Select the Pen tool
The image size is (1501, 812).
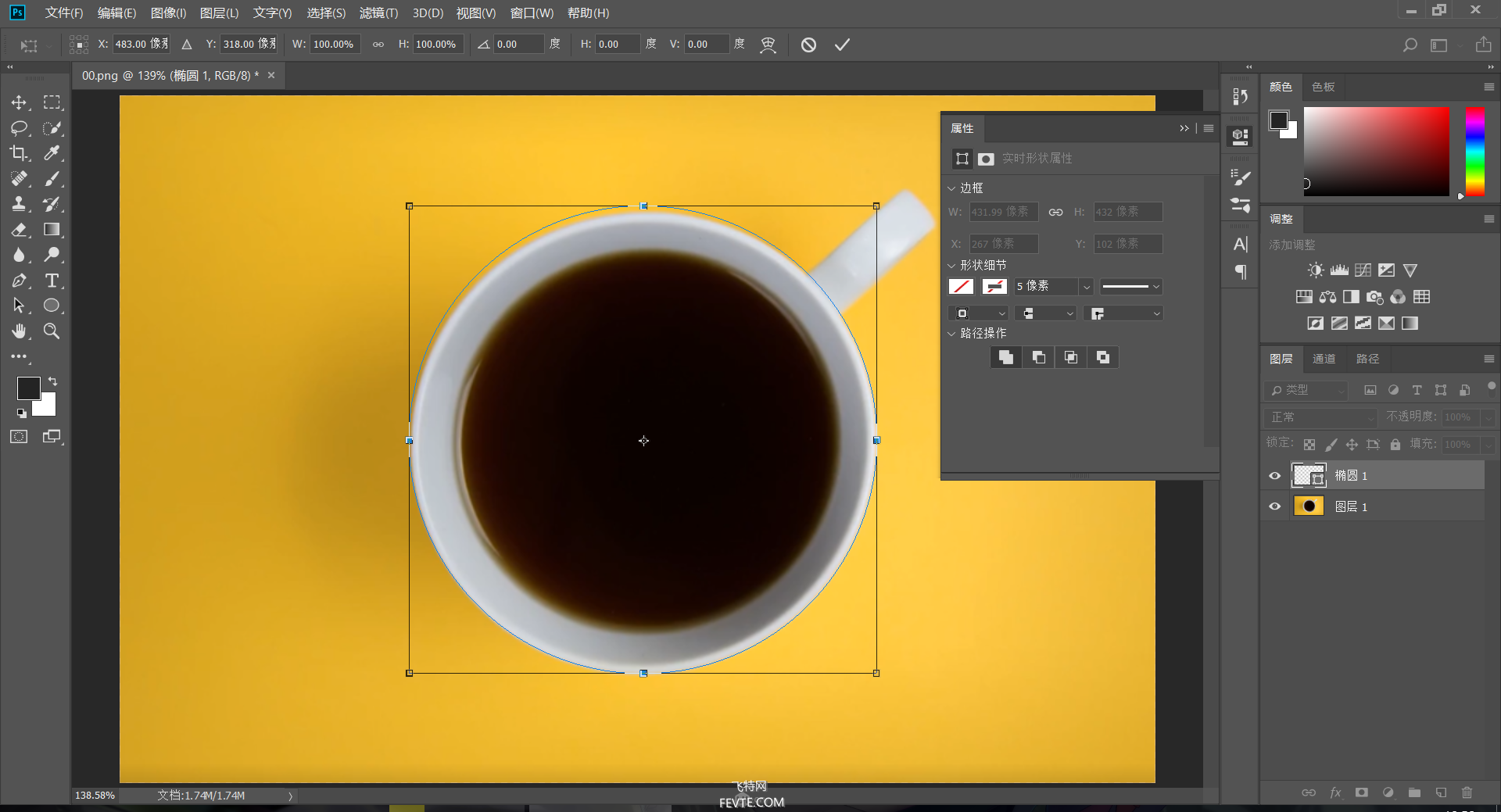[20, 281]
